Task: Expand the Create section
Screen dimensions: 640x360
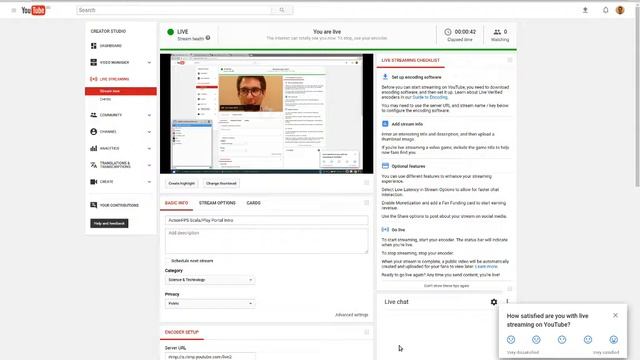Action: pos(149,182)
